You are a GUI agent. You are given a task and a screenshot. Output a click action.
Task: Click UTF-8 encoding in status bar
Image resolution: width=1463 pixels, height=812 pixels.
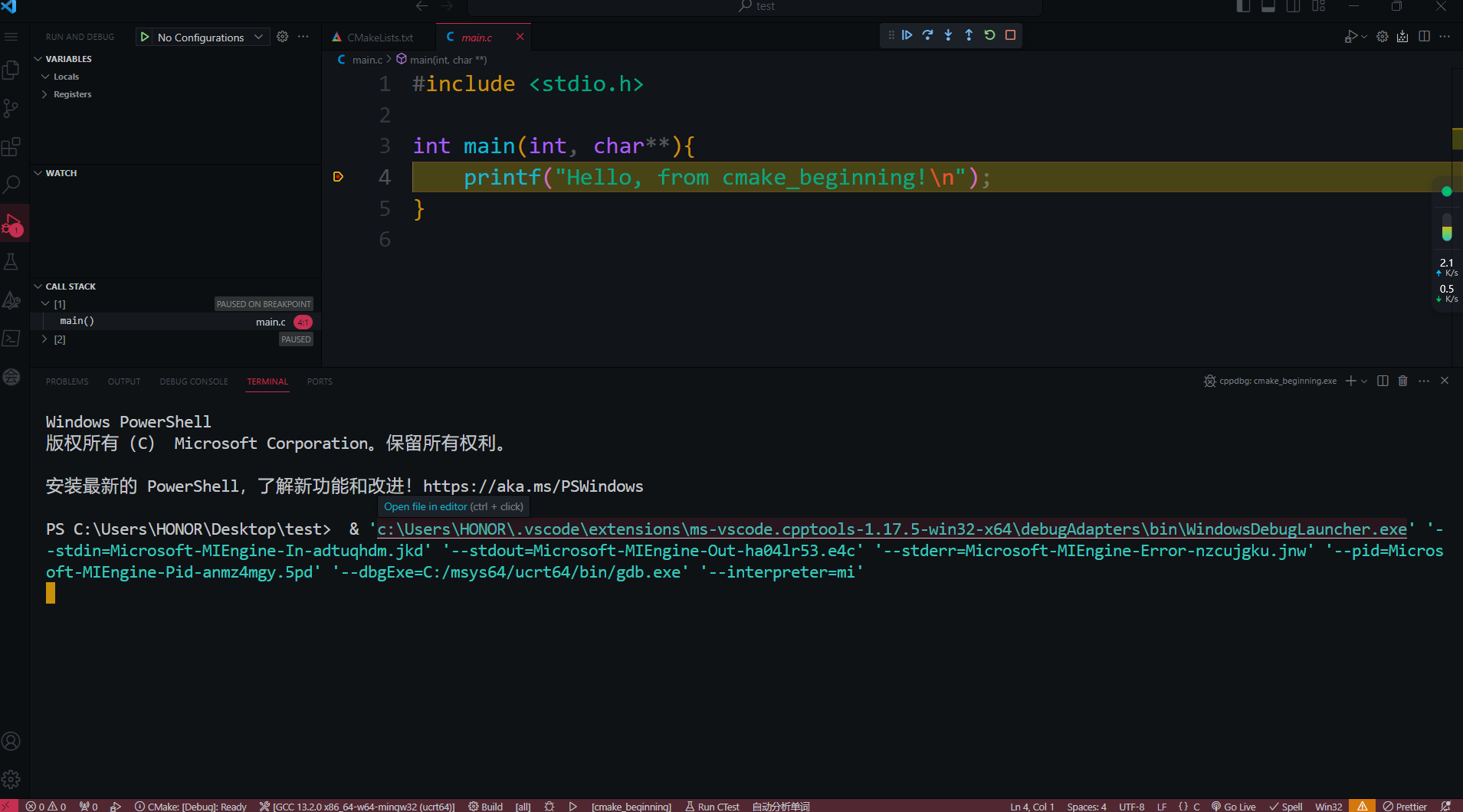1131,807
